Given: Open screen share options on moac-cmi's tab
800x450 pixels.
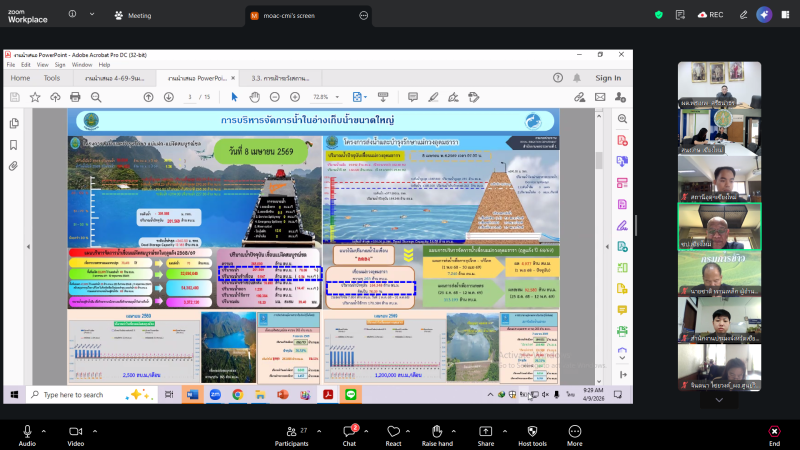Looking at the screenshot, I should pos(363,16).
